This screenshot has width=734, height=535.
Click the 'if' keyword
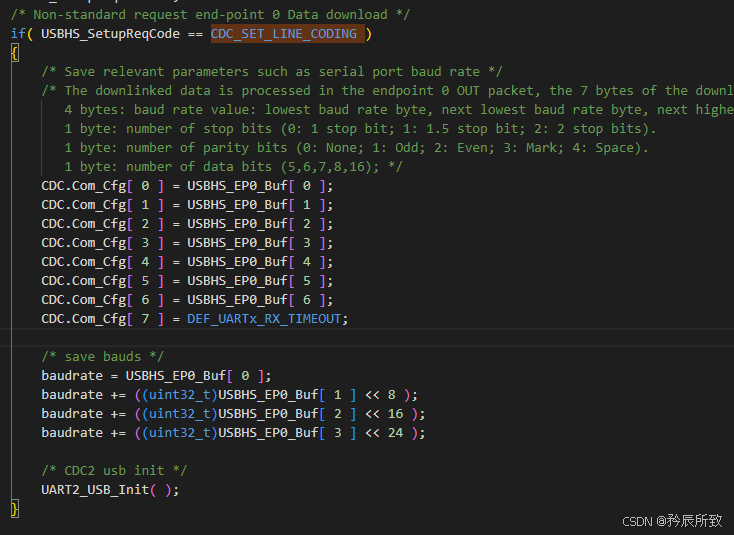coord(18,34)
